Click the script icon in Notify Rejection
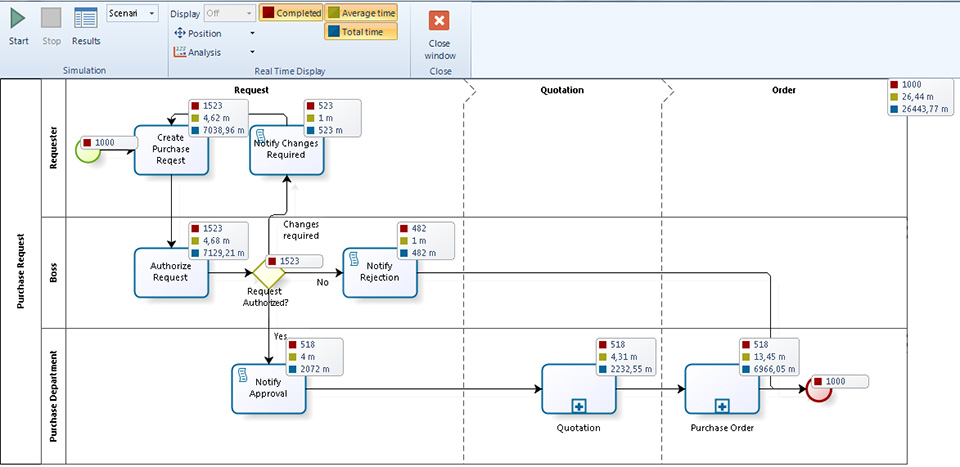Image resolution: width=960 pixels, height=467 pixels. point(353,260)
